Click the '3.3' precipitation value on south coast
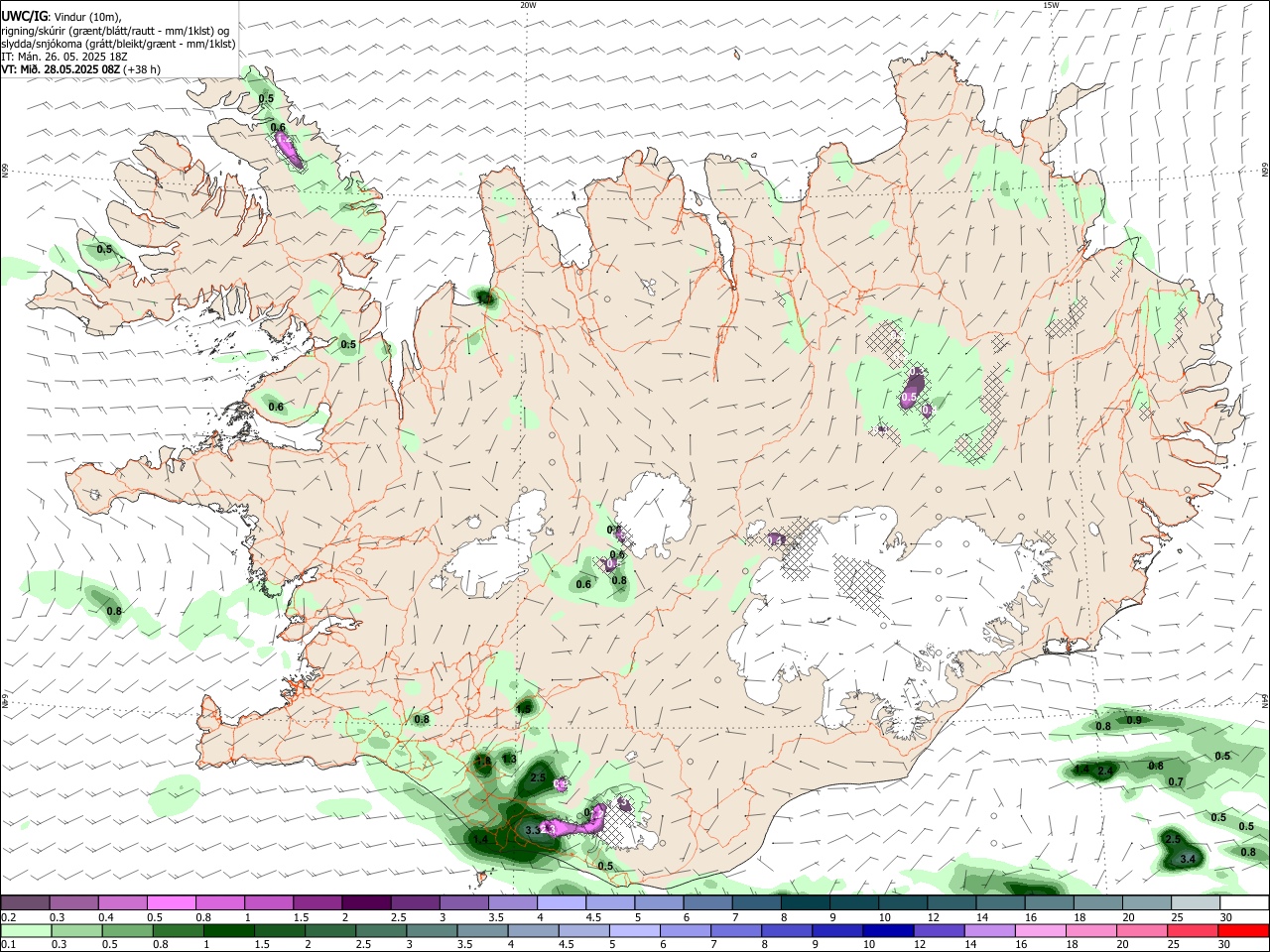This screenshot has width=1270, height=952. click(533, 830)
